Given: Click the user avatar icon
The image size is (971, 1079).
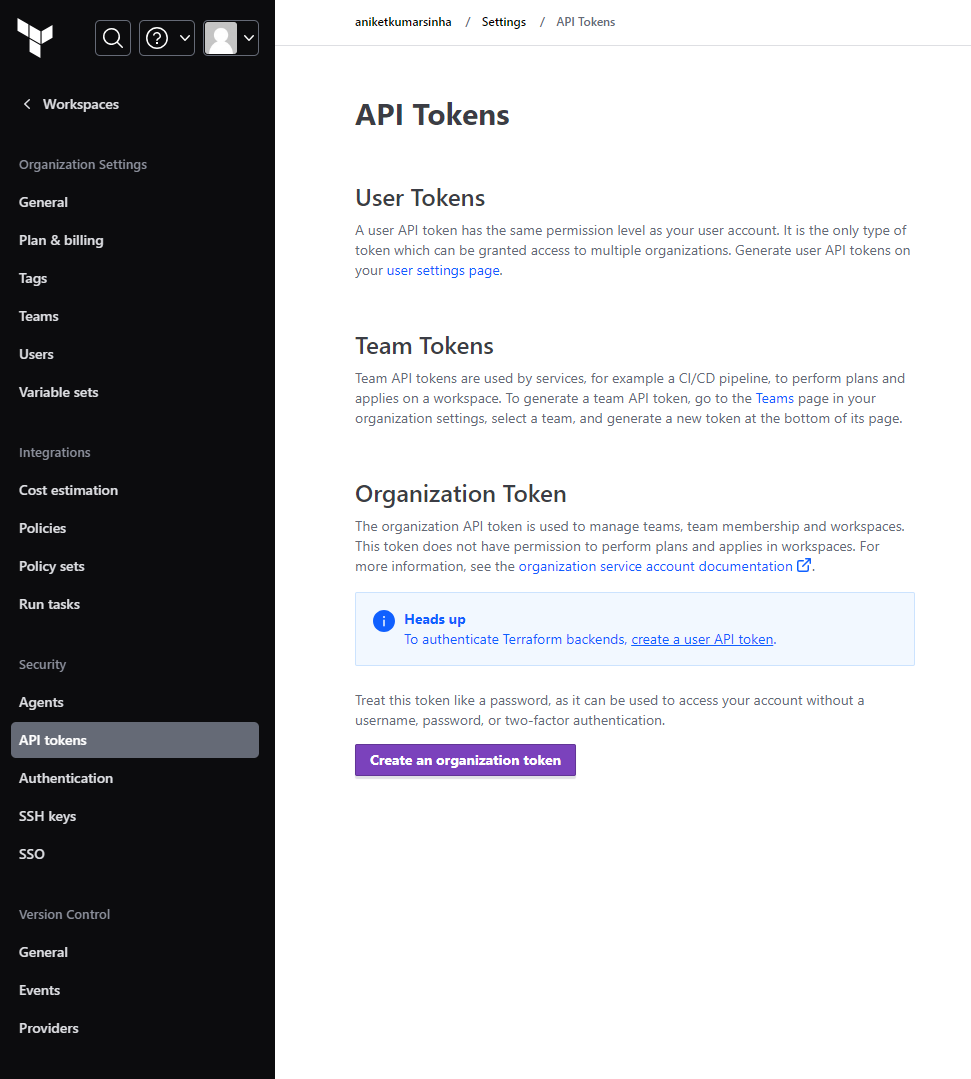Looking at the screenshot, I should 221,38.
